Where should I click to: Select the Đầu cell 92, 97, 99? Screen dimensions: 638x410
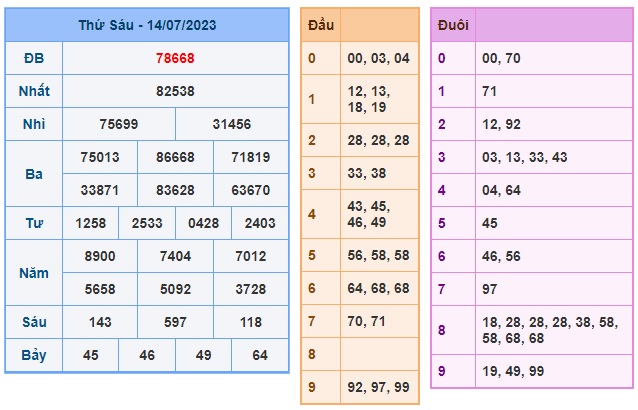pos(378,387)
